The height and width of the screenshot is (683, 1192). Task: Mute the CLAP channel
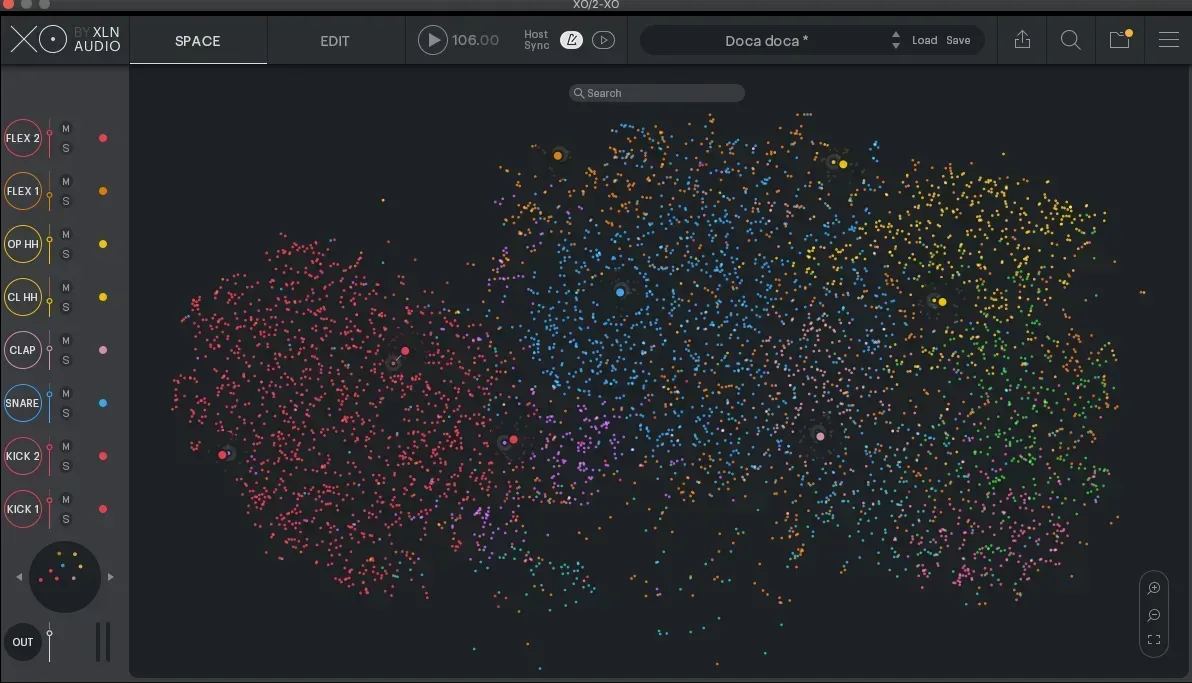click(66, 341)
